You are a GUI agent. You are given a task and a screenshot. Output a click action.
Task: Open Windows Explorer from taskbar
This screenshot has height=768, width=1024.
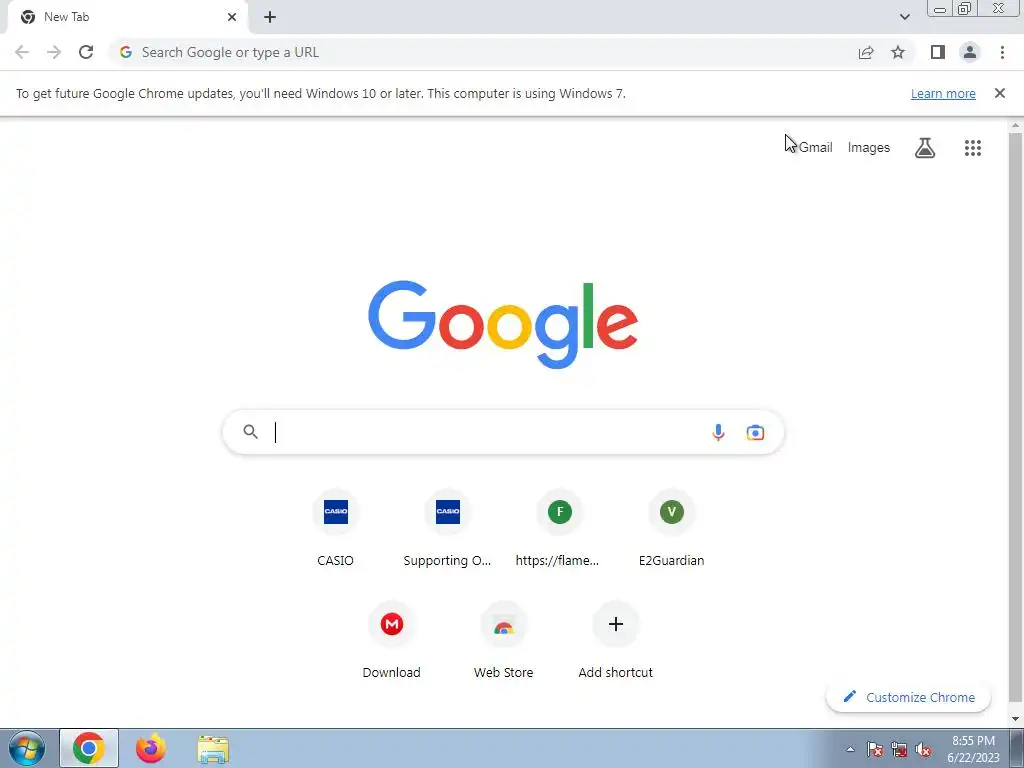pos(213,749)
